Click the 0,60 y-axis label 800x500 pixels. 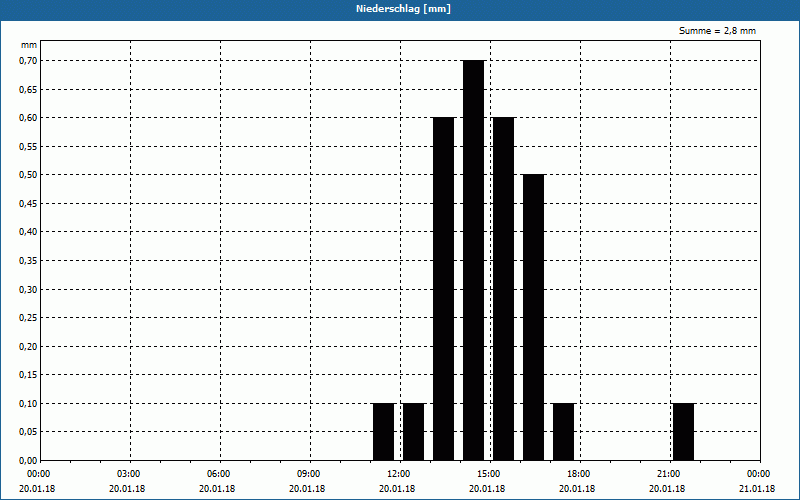coord(28,118)
